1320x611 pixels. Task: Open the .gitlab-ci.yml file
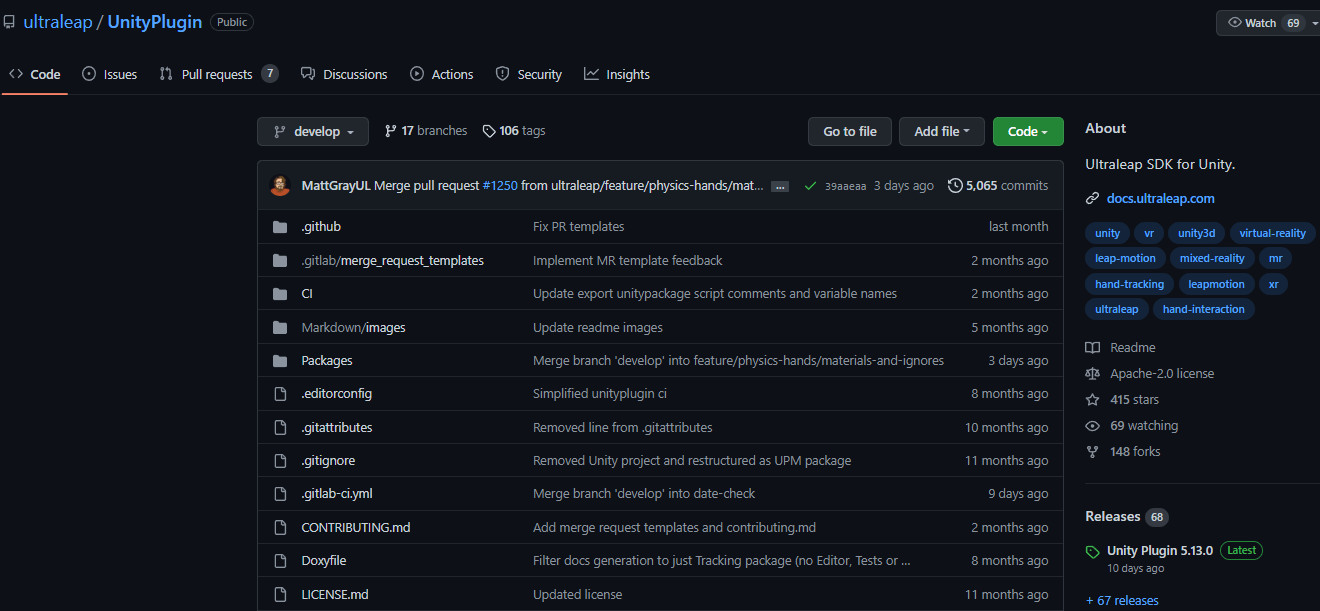coord(337,494)
